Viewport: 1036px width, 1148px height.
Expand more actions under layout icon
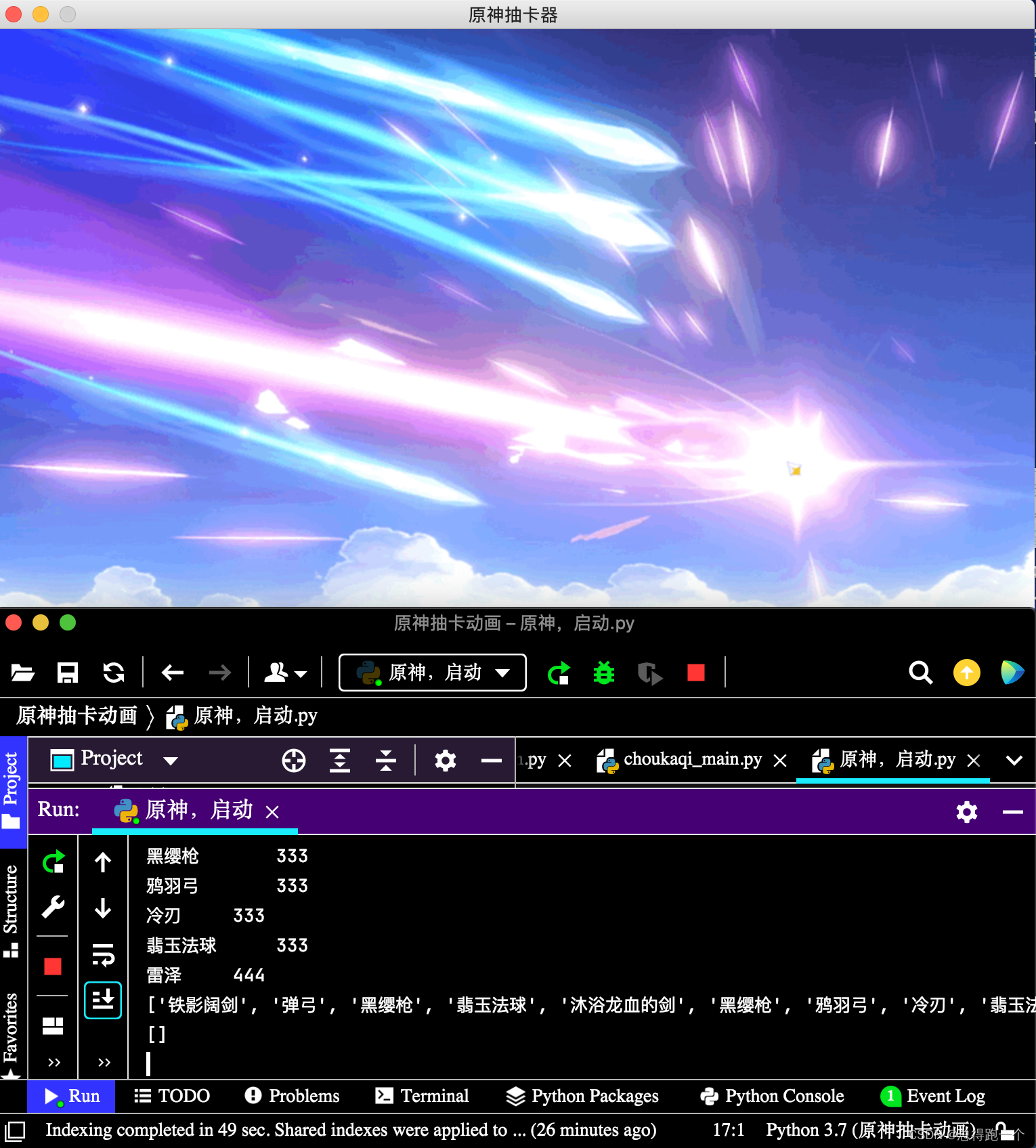click(x=54, y=1062)
